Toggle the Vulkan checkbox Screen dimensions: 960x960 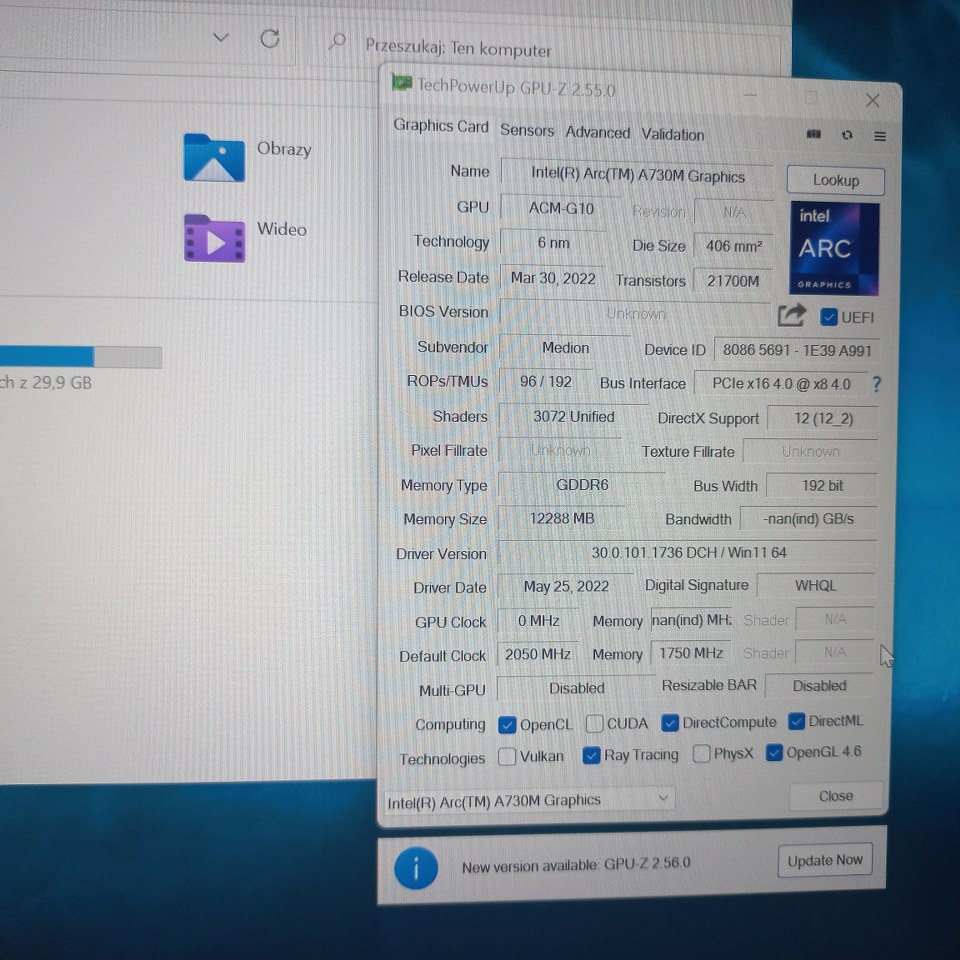[x=506, y=757]
